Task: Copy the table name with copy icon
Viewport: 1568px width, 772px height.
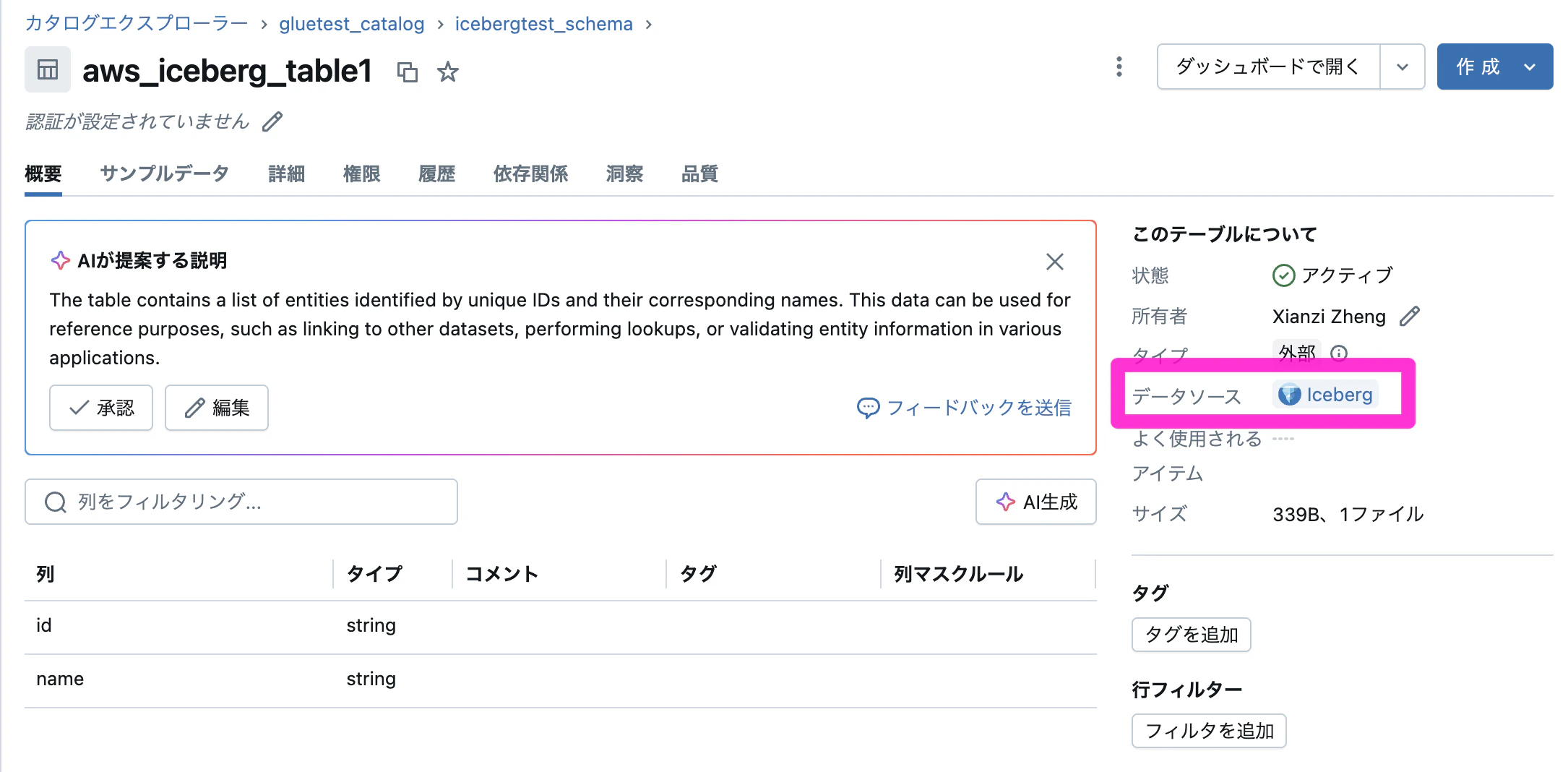Action: (408, 72)
